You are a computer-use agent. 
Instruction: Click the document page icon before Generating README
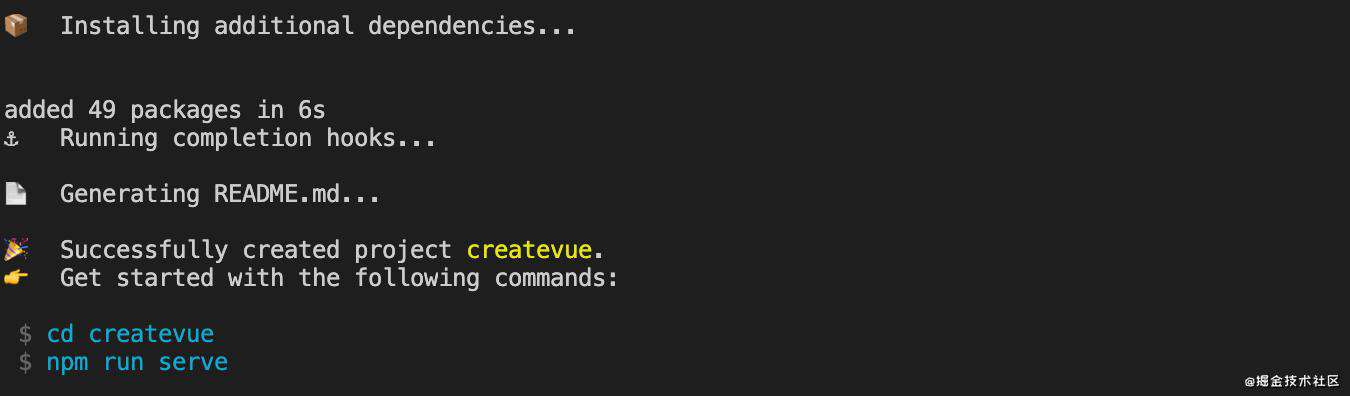click(15, 194)
